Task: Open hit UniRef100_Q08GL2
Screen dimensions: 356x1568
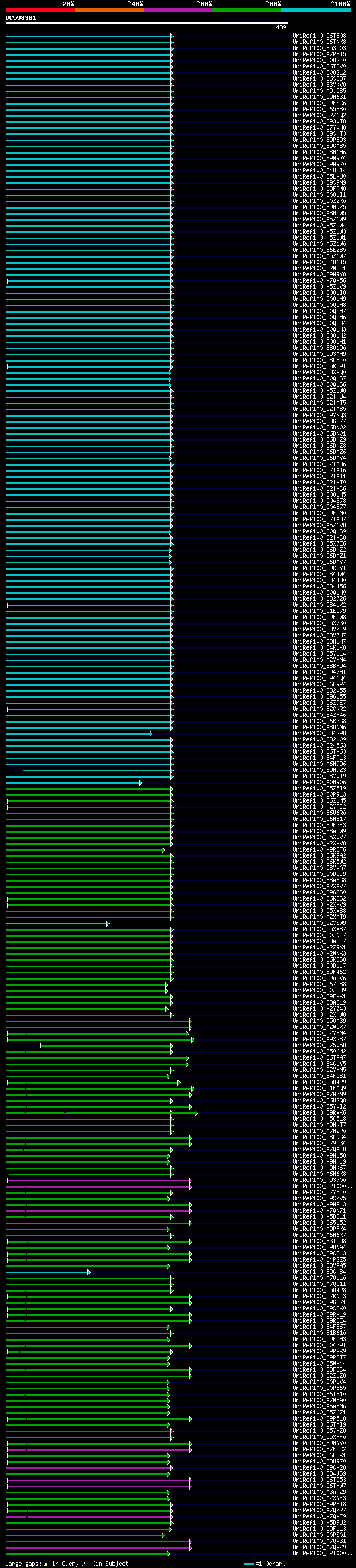Action: [x=319, y=72]
